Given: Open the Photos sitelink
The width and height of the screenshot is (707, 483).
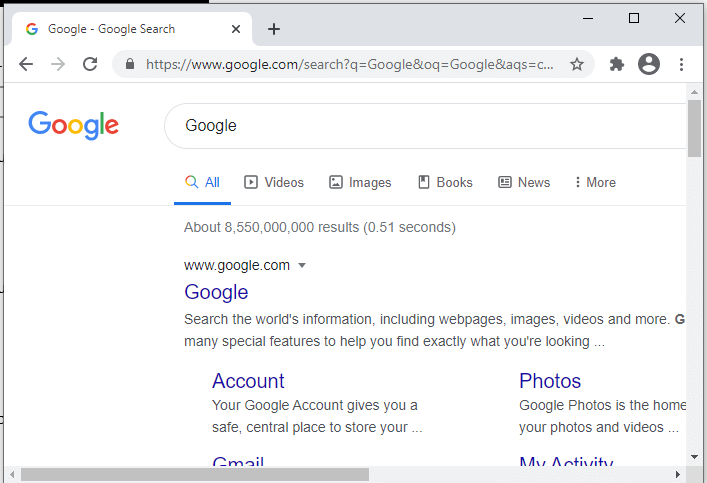Looking at the screenshot, I should [x=550, y=381].
